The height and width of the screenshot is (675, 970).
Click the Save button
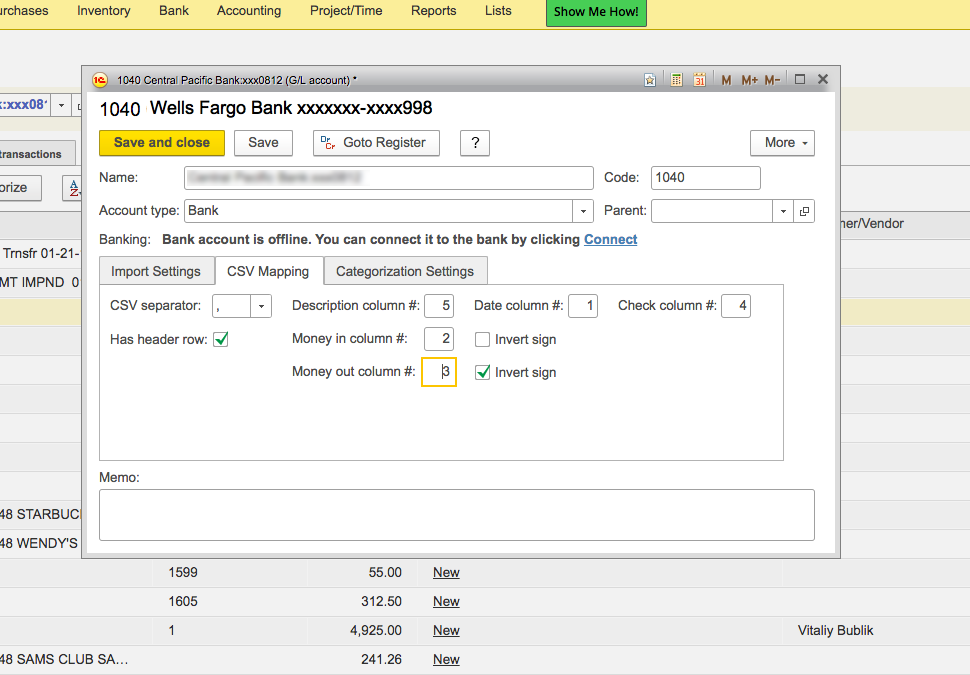tap(264, 143)
